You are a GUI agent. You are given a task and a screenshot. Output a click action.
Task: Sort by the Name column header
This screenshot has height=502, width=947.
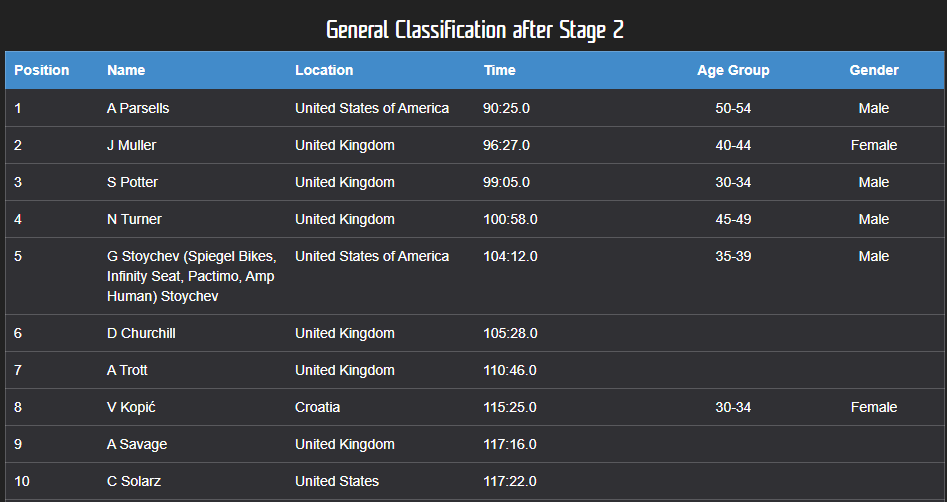[x=126, y=70]
